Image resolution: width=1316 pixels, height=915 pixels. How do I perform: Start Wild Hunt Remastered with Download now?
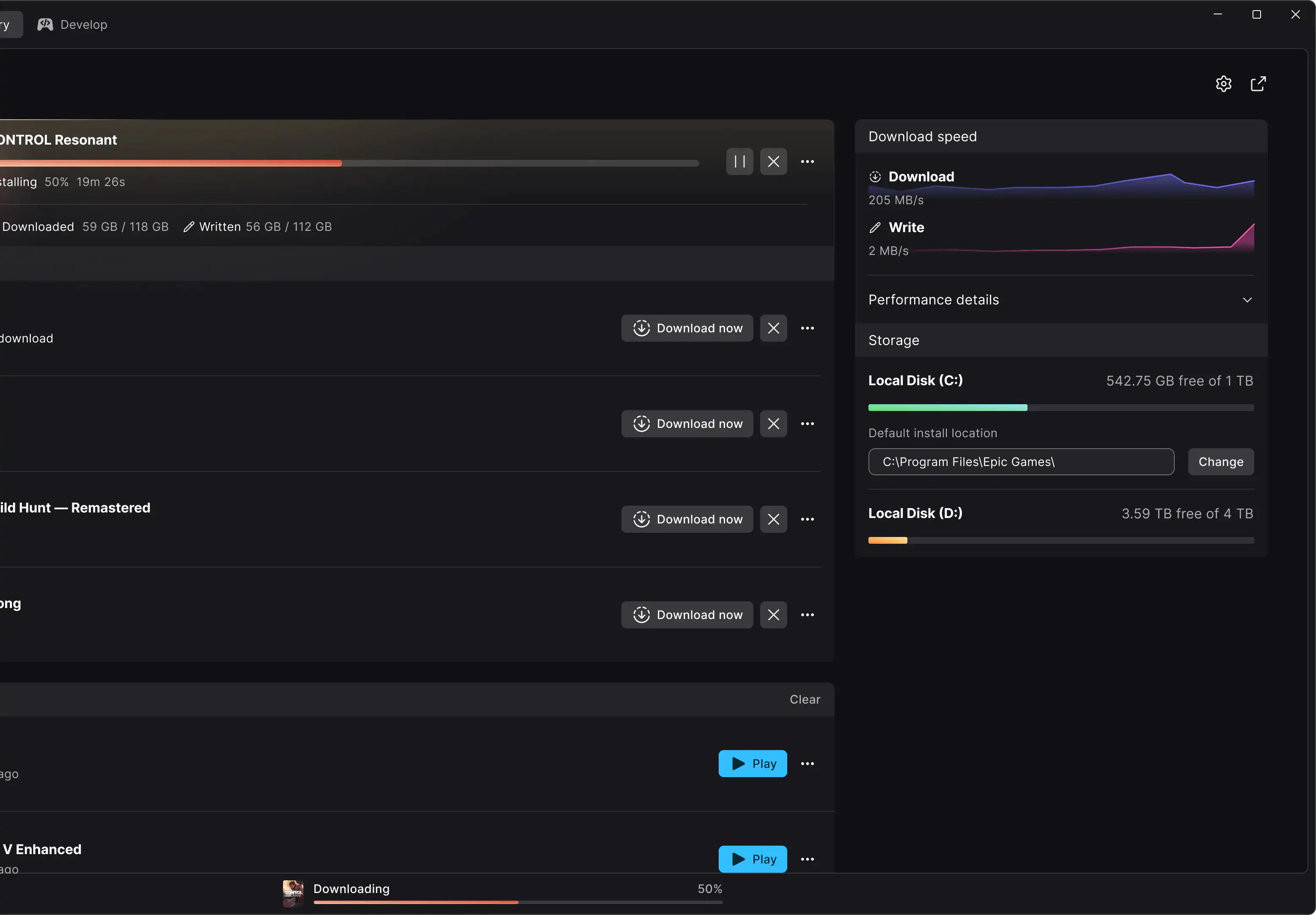tap(687, 519)
